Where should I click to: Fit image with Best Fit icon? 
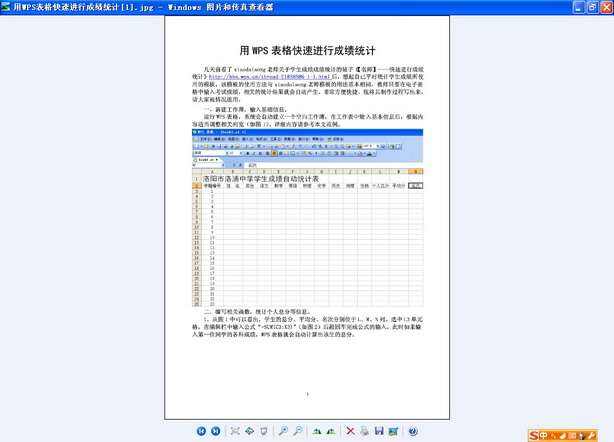point(235,431)
